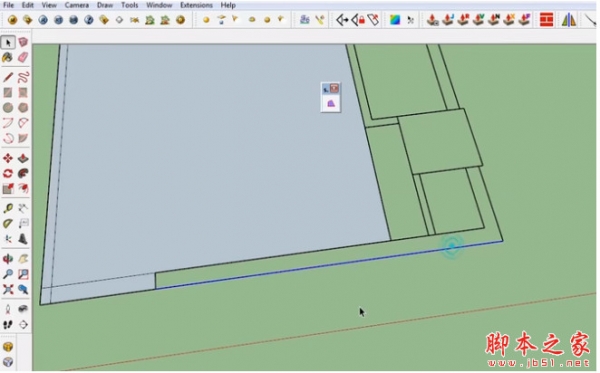Choose the Rotate tool
Screen dimensions: 600x373
click(8, 173)
